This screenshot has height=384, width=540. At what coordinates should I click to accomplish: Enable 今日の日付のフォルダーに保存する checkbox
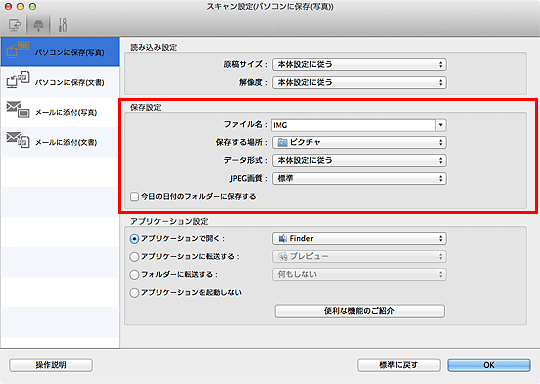point(134,197)
